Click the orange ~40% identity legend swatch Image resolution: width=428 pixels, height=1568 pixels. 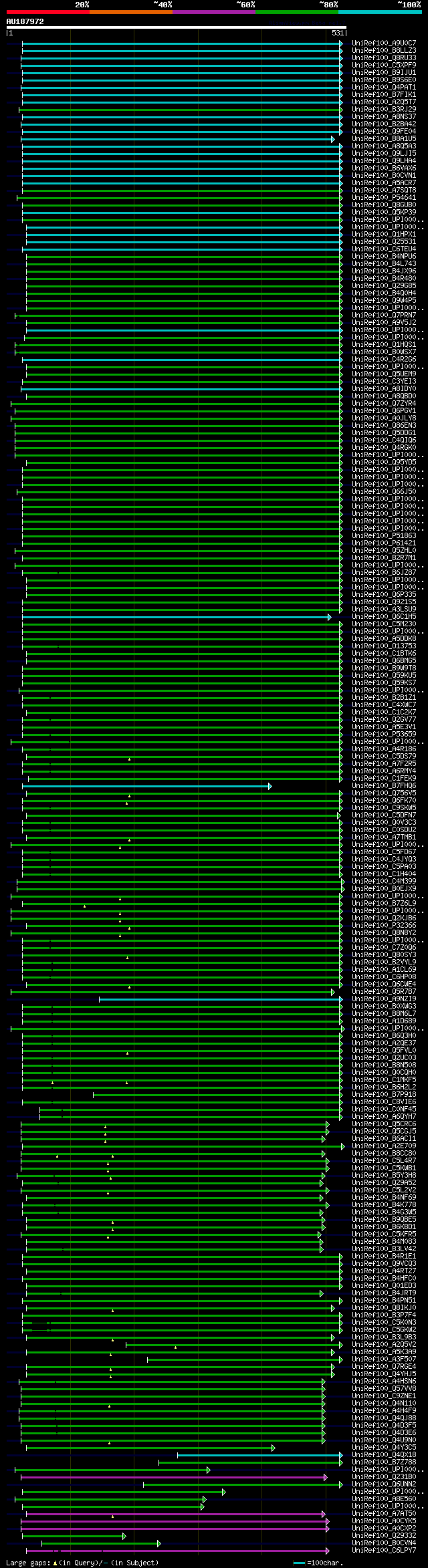tap(131, 11)
